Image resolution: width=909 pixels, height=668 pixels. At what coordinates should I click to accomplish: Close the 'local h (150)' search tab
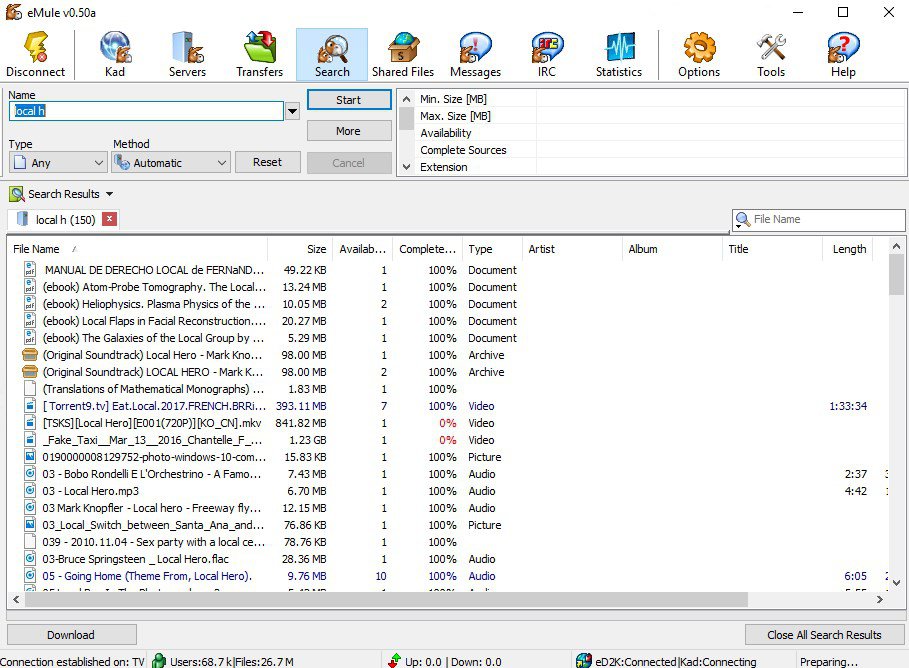110,219
